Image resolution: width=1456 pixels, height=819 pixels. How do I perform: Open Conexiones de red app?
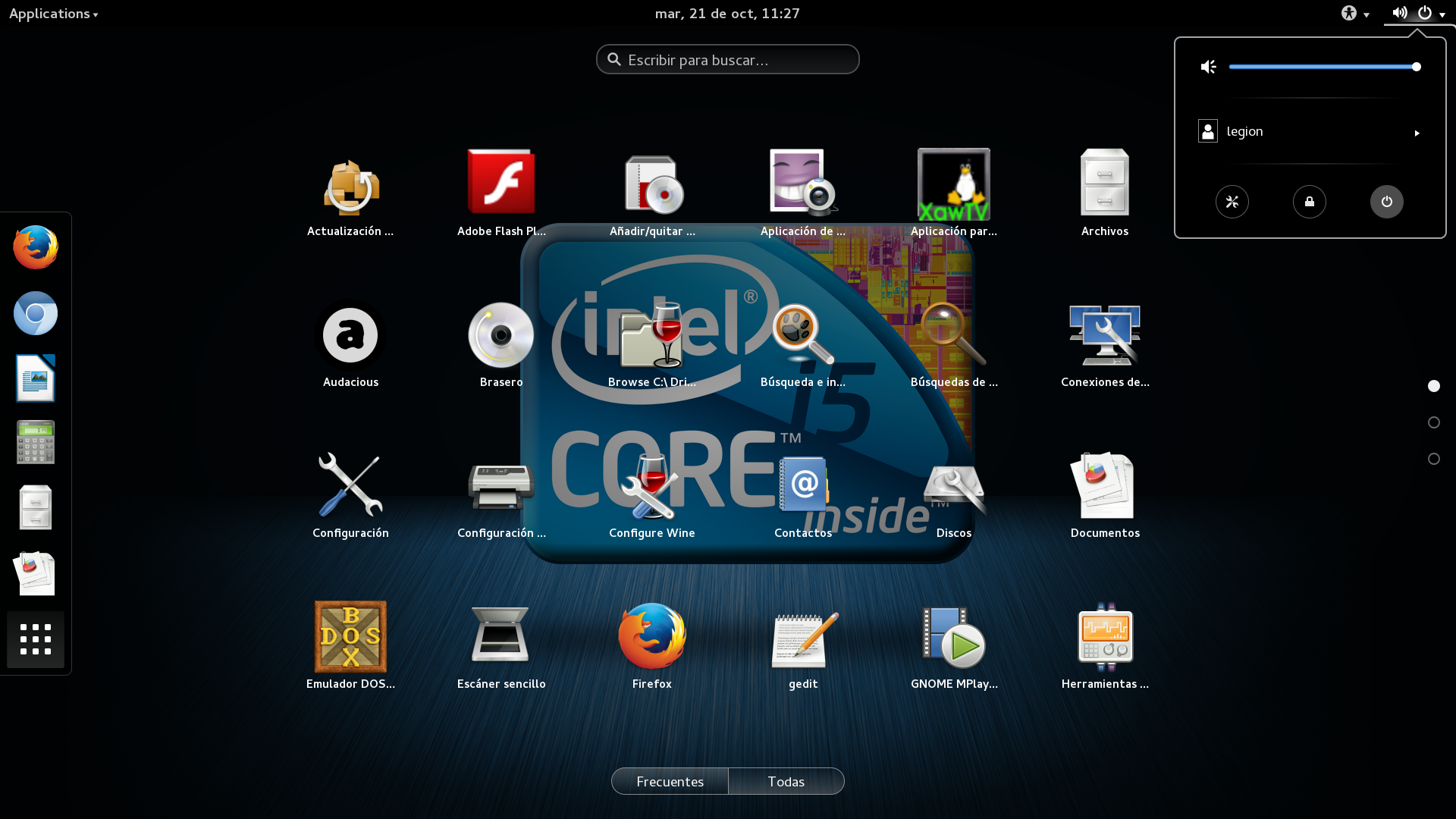tap(1105, 345)
